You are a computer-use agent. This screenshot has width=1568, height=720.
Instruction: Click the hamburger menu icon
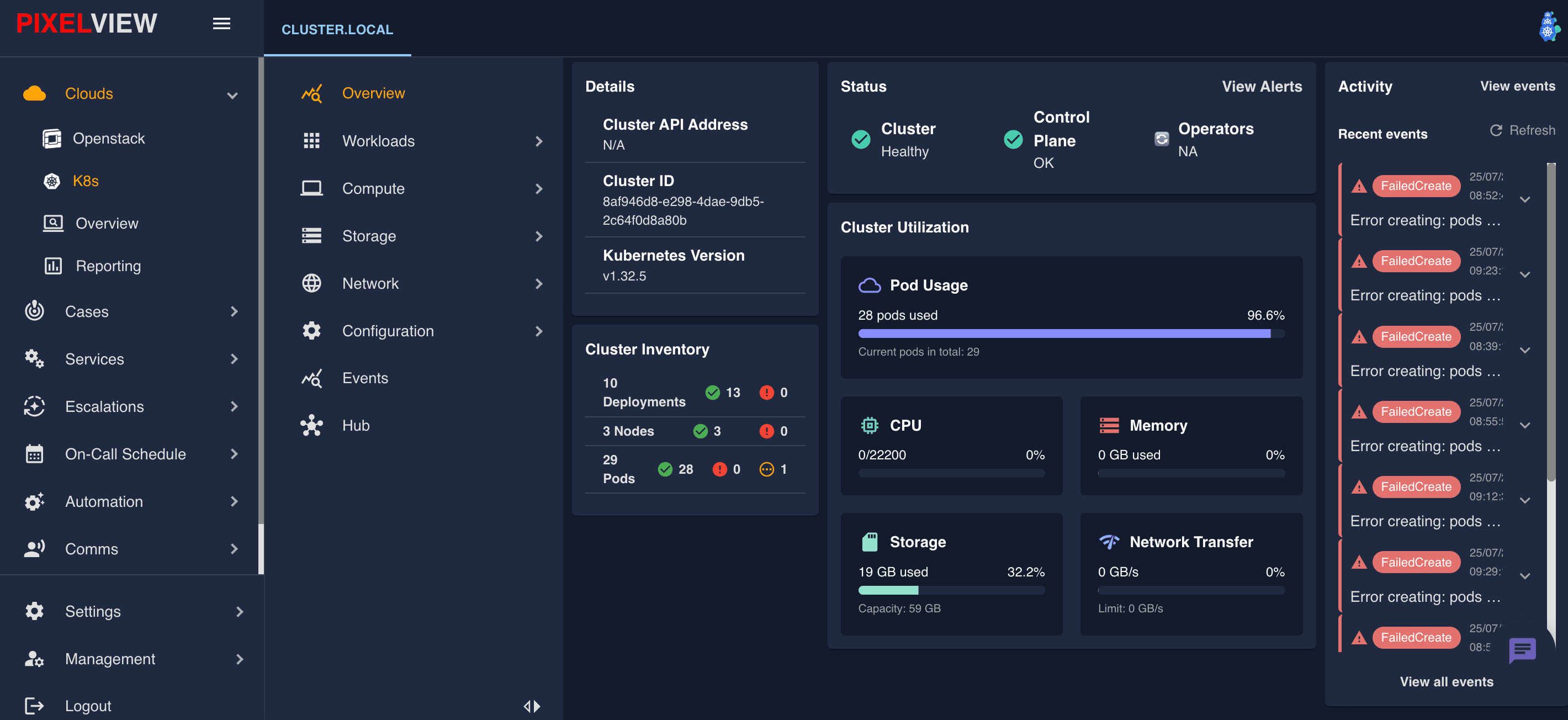click(x=221, y=24)
